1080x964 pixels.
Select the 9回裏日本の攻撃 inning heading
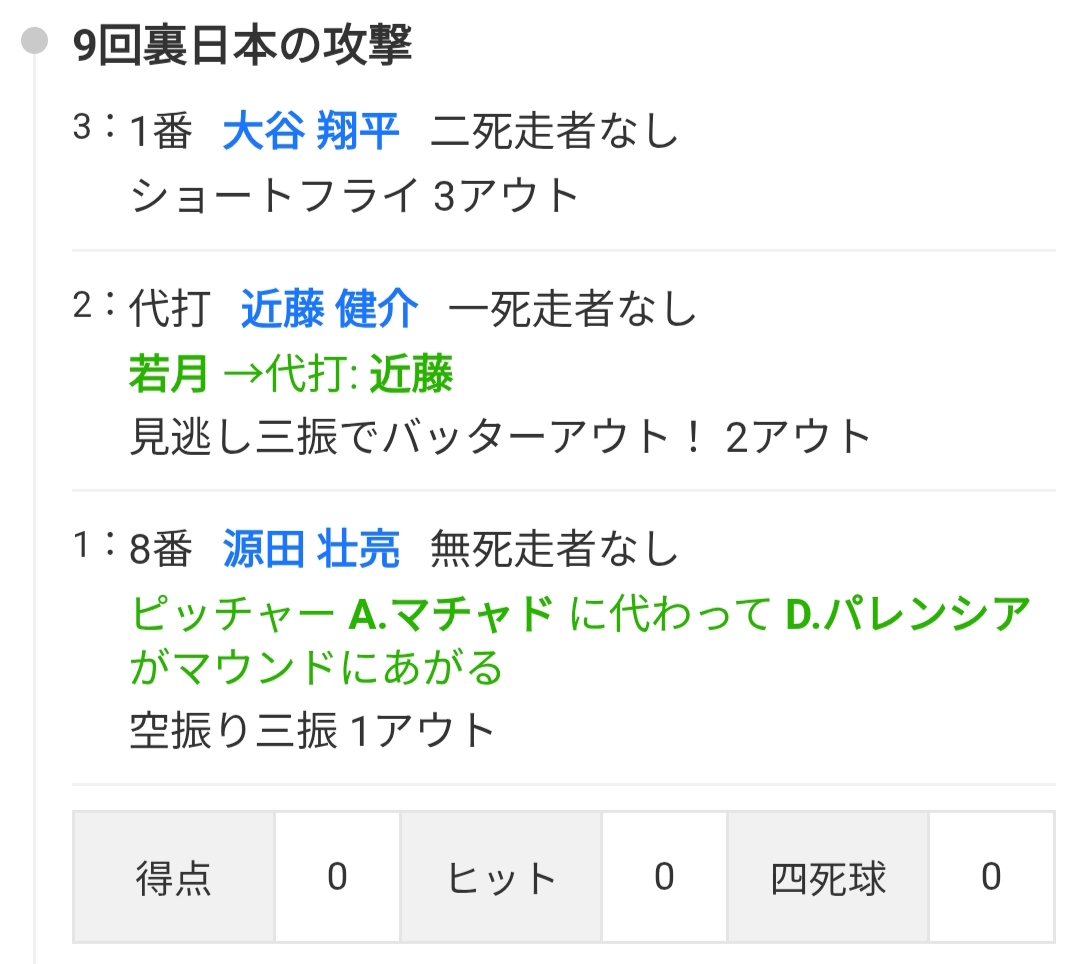pos(243,45)
